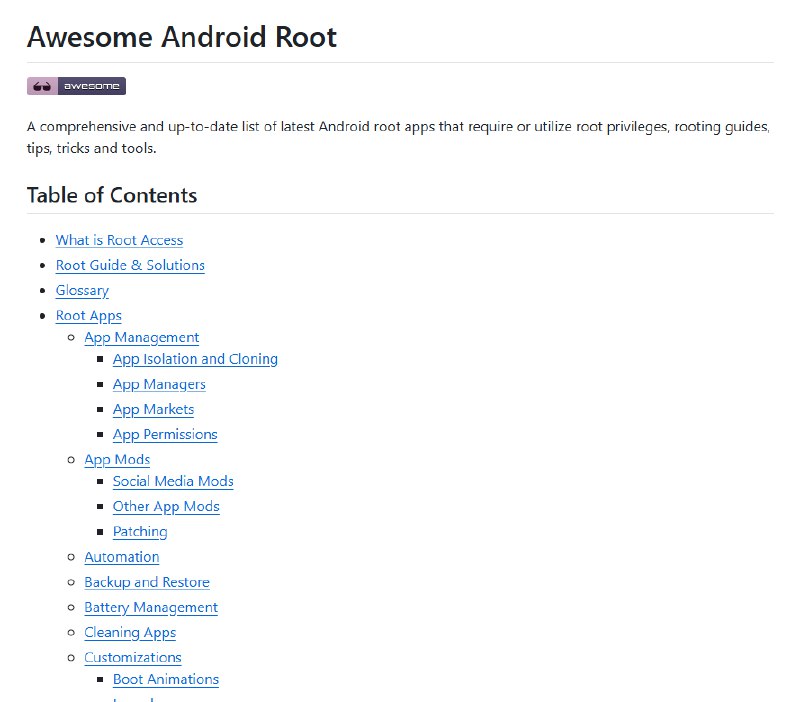This screenshot has height=702, width=800.
Task: Go to the App Permissions link
Action: click(165, 434)
